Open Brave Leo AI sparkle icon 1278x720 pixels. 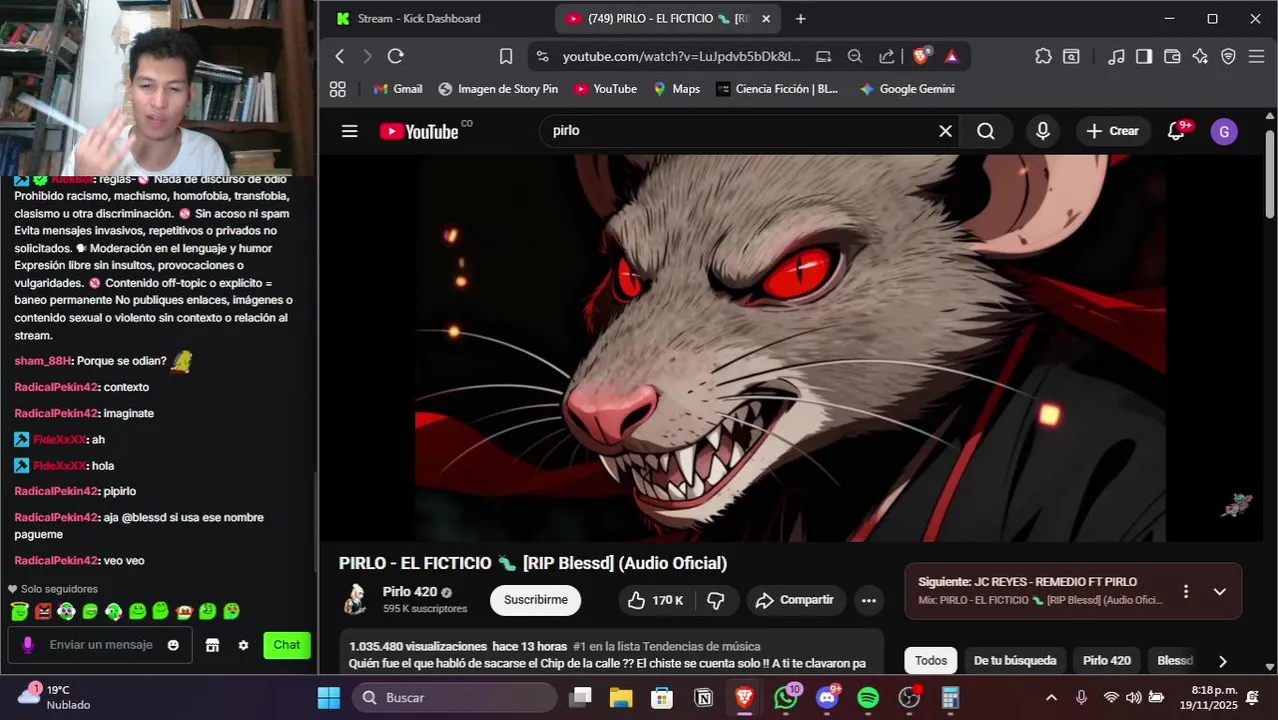coord(1200,57)
